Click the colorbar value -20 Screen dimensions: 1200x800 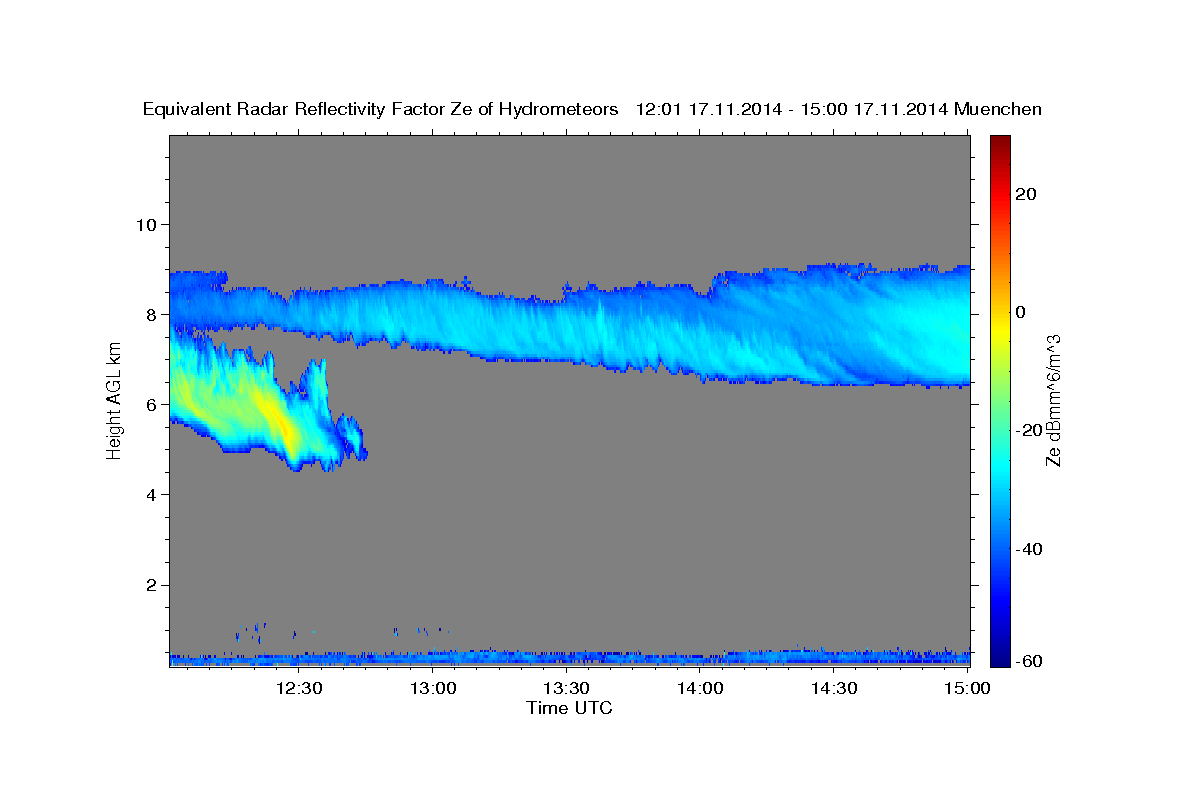(x=1029, y=430)
